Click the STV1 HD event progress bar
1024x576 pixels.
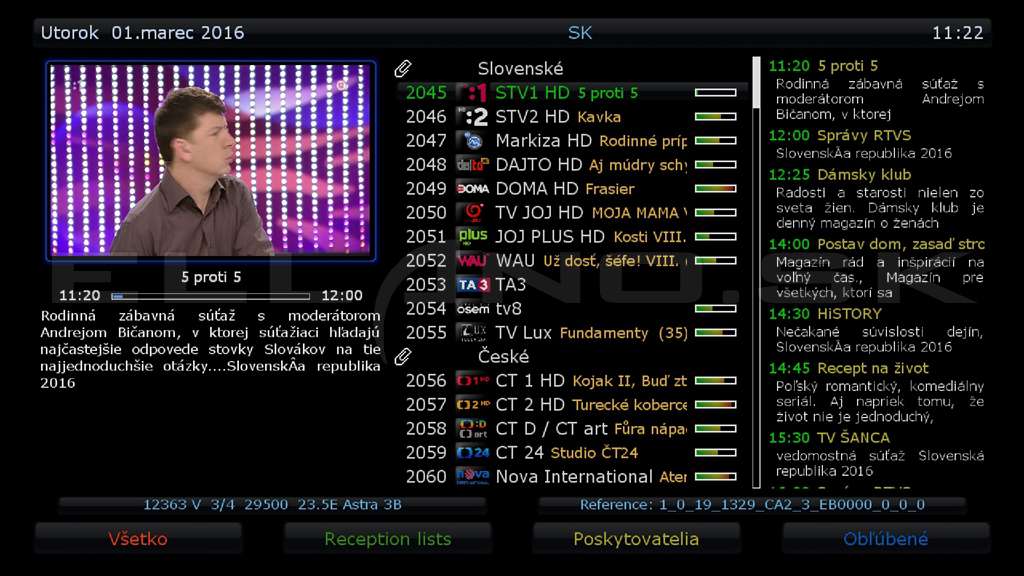(x=716, y=93)
